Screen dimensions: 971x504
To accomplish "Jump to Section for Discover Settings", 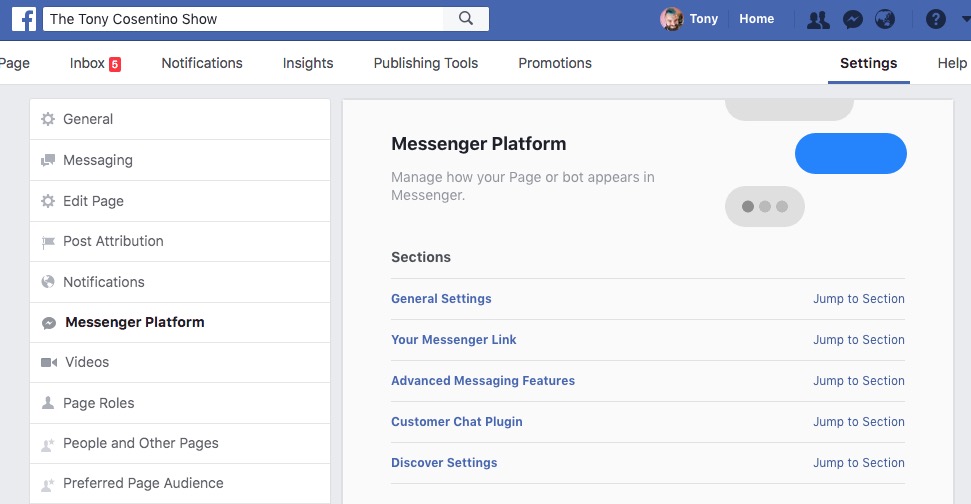I will 858,463.
